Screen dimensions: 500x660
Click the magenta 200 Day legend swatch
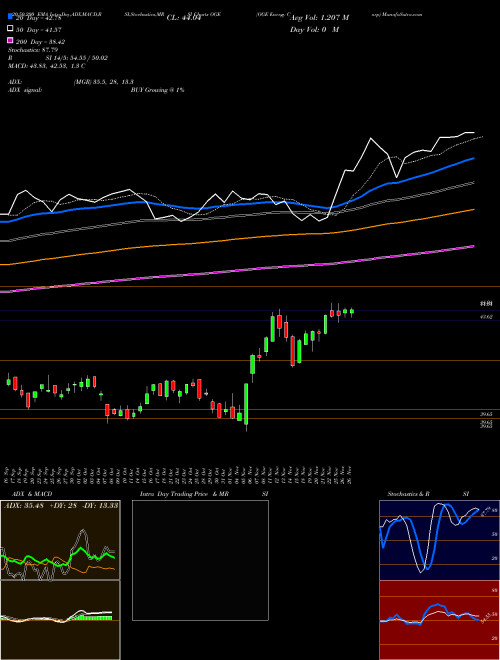click(10, 40)
